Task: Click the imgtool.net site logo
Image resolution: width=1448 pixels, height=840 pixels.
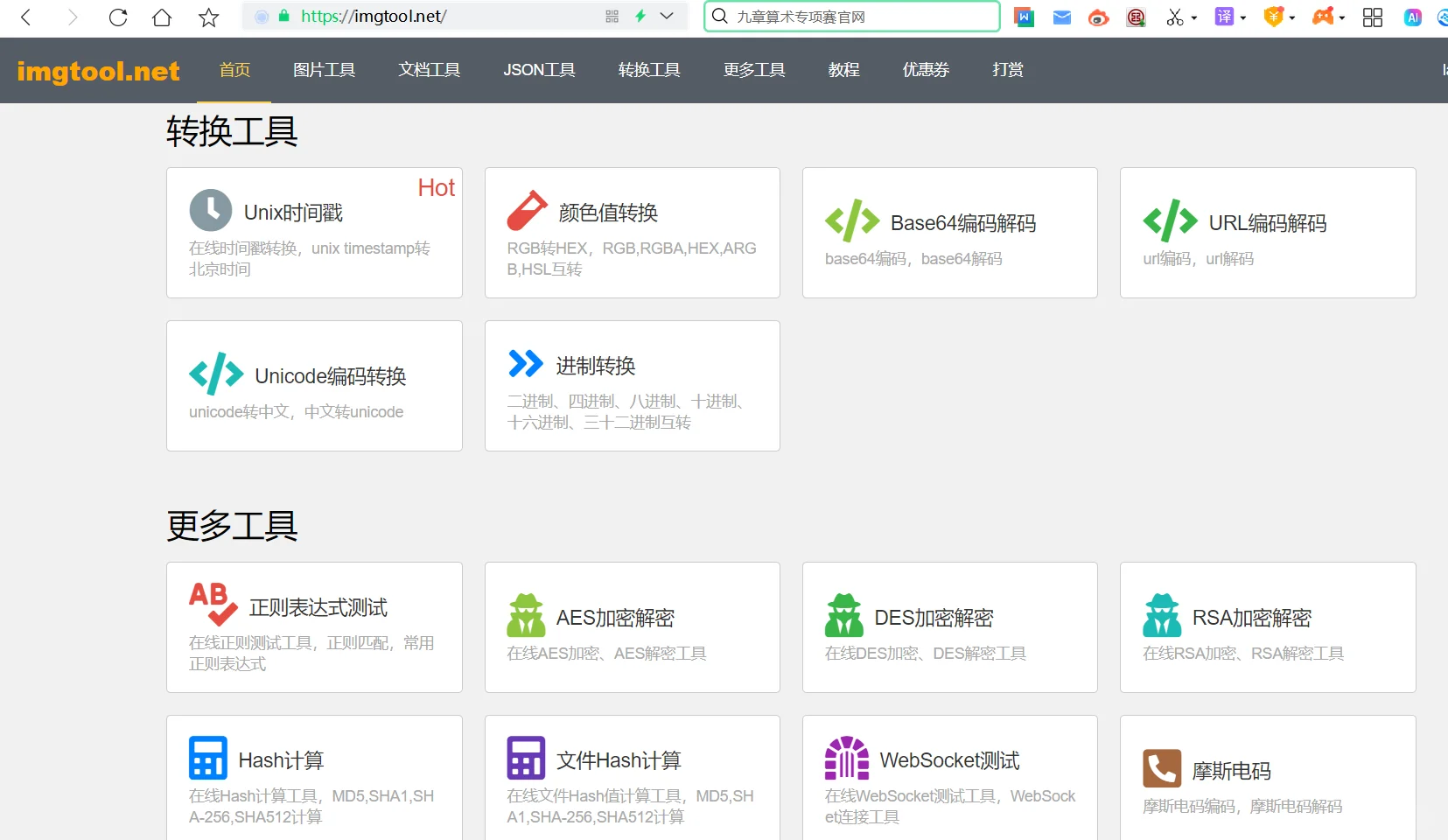Action: 98,70
